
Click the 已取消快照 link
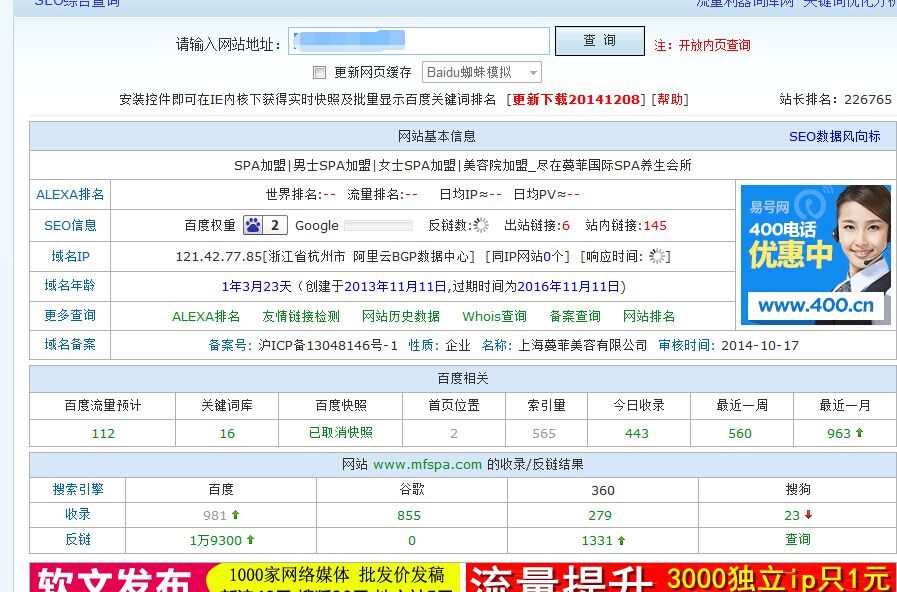(x=341, y=432)
